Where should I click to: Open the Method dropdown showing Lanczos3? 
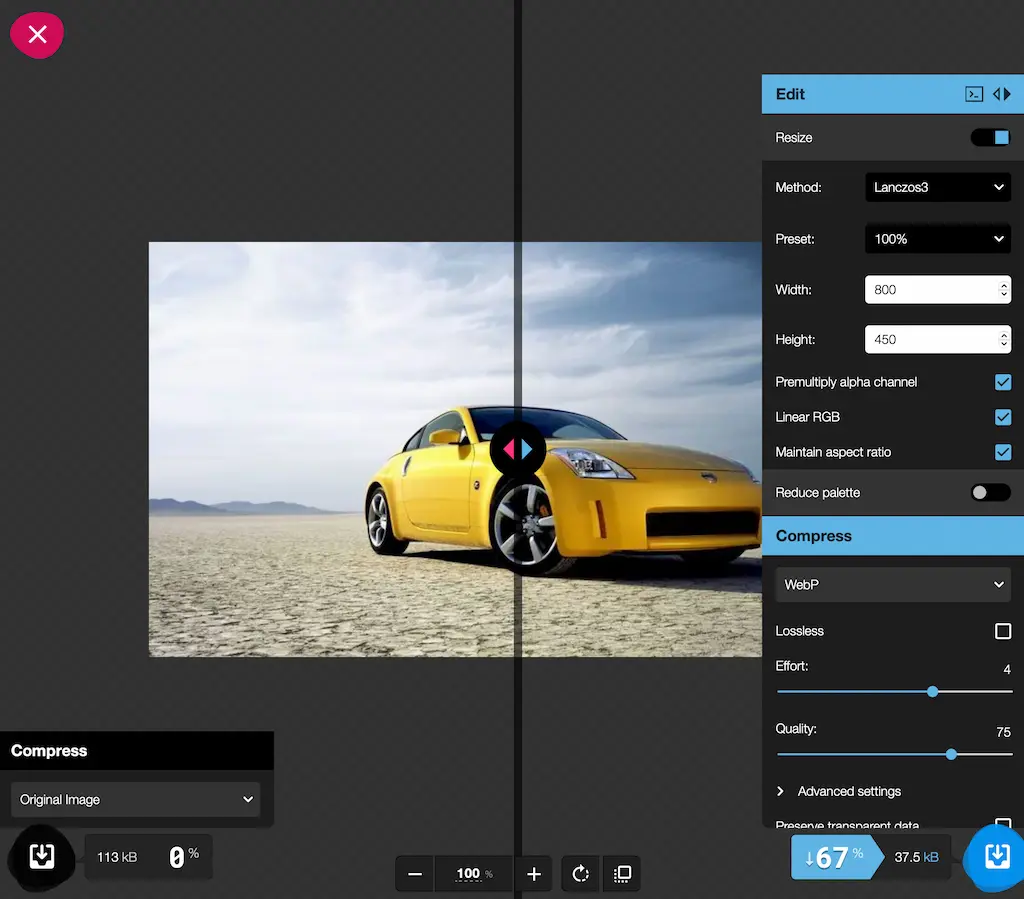pyautogui.click(x=938, y=187)
